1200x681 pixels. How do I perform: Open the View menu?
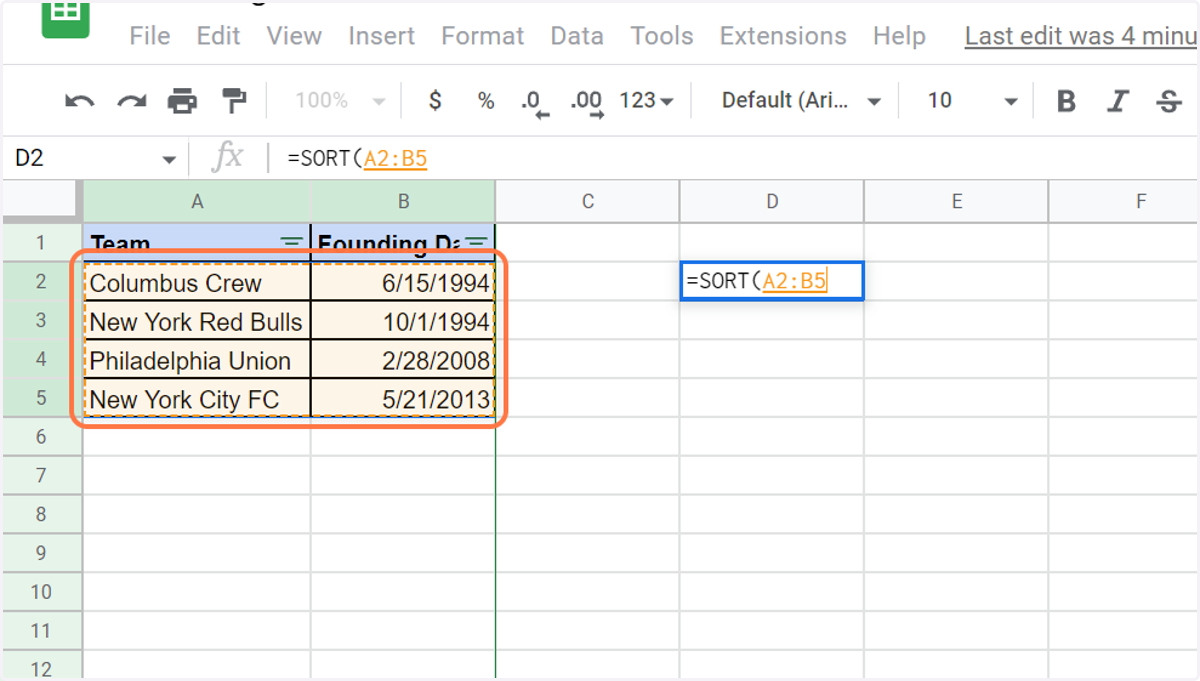pyautogui.click(x=294, y=36)
